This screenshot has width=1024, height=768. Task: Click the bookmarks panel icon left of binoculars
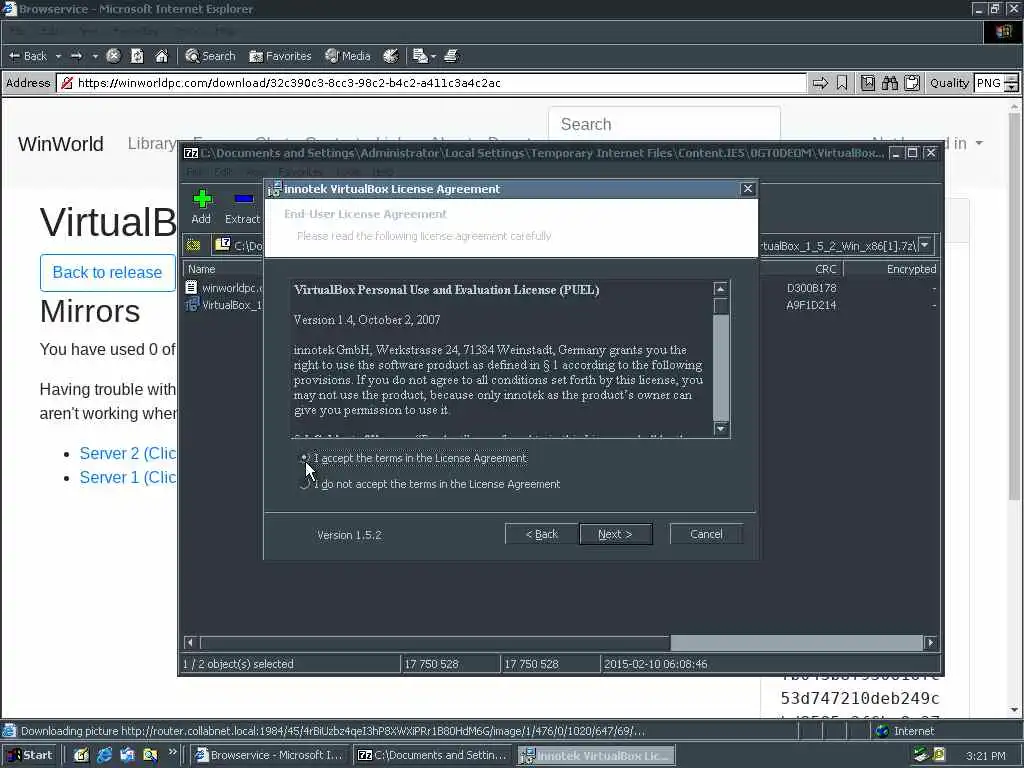click(867, 83)
